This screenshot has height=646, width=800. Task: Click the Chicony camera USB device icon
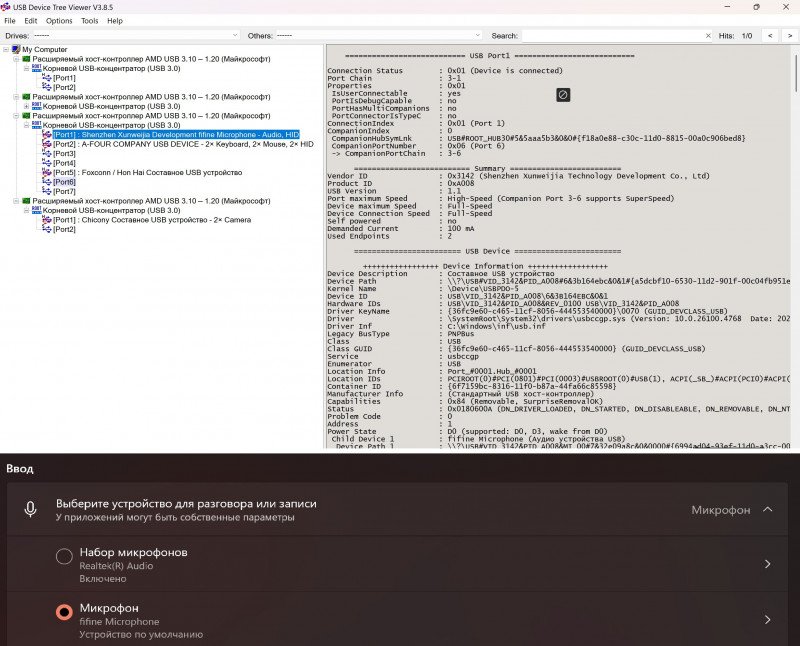47,220
